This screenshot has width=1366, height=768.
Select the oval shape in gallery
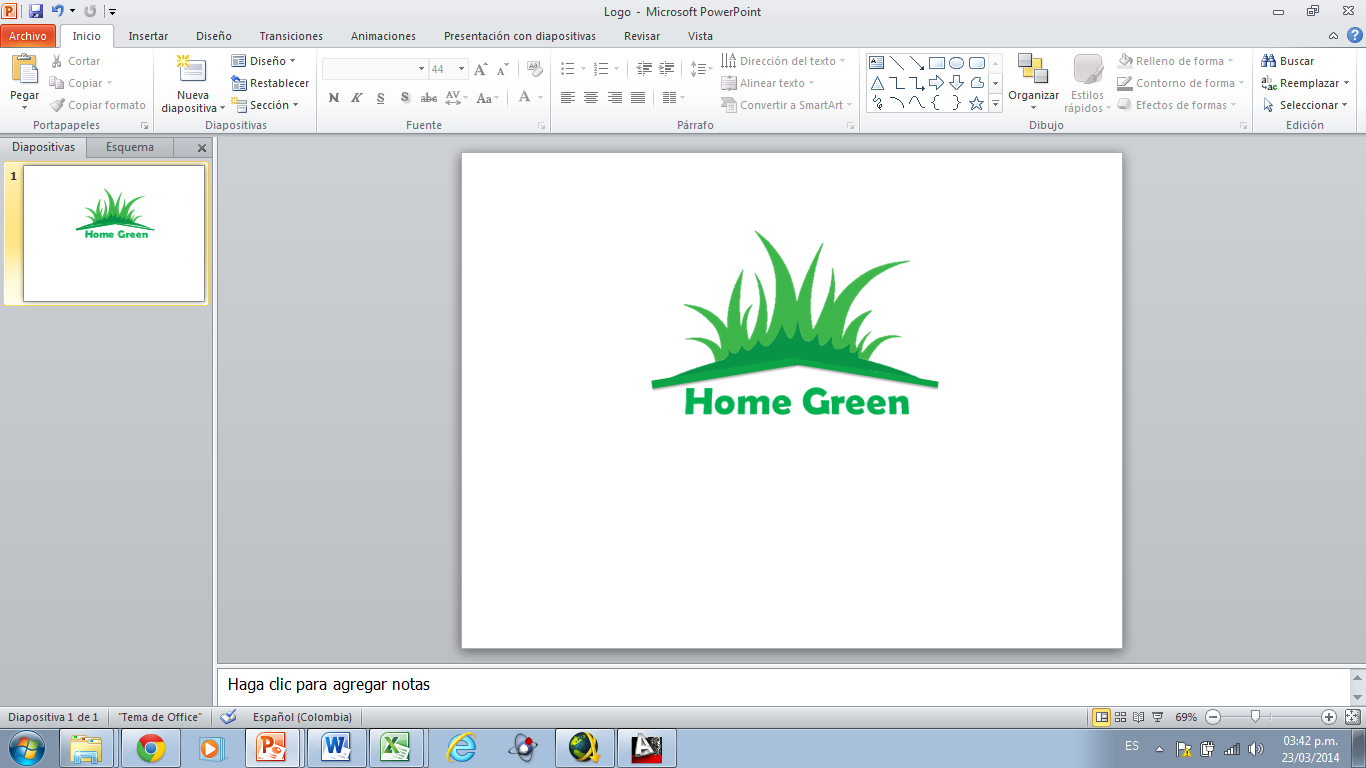[957, 62]
